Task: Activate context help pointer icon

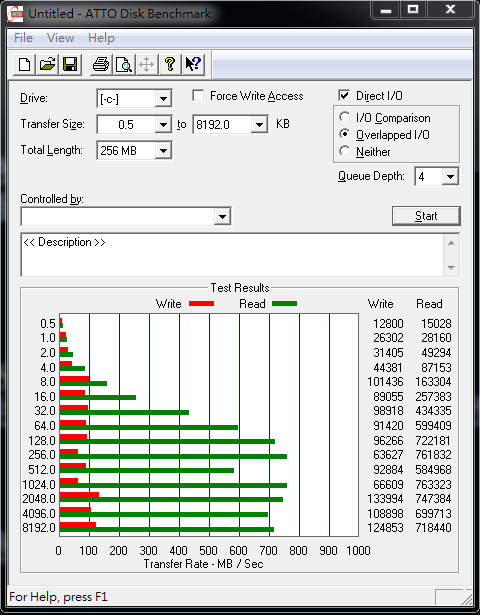Action: [x=193, y=64]
